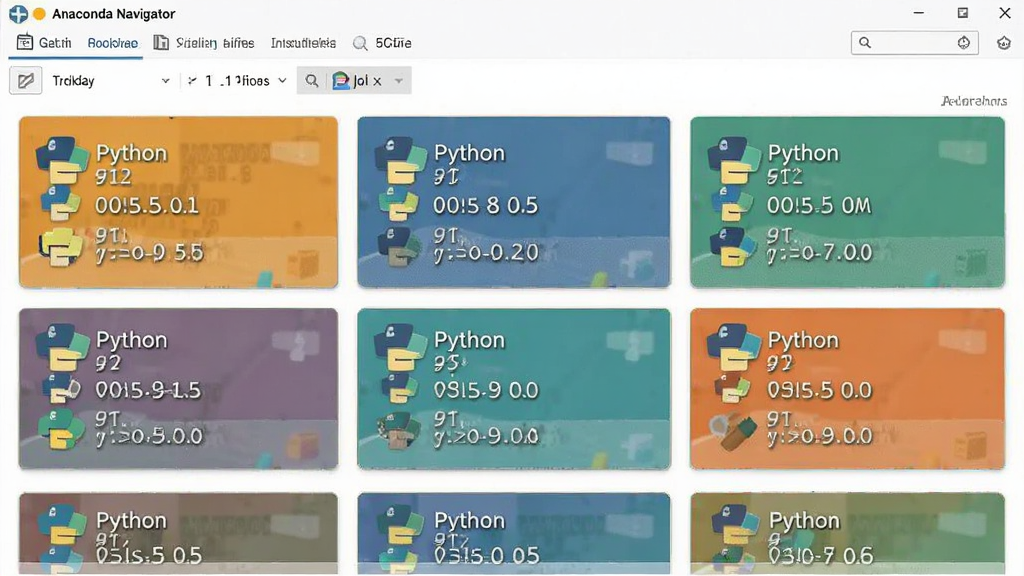Click the version text 0310-7 0.6

(x=821, y=556)
